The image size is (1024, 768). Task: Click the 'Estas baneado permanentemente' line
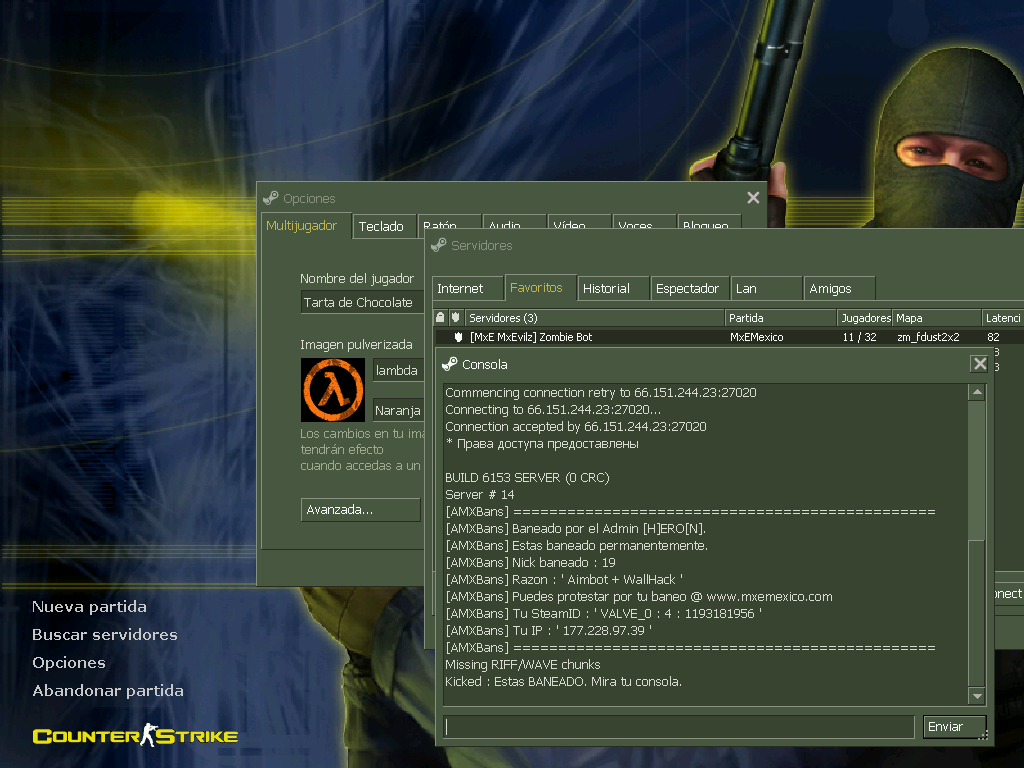pyautogui.click(x=577, y=545)
